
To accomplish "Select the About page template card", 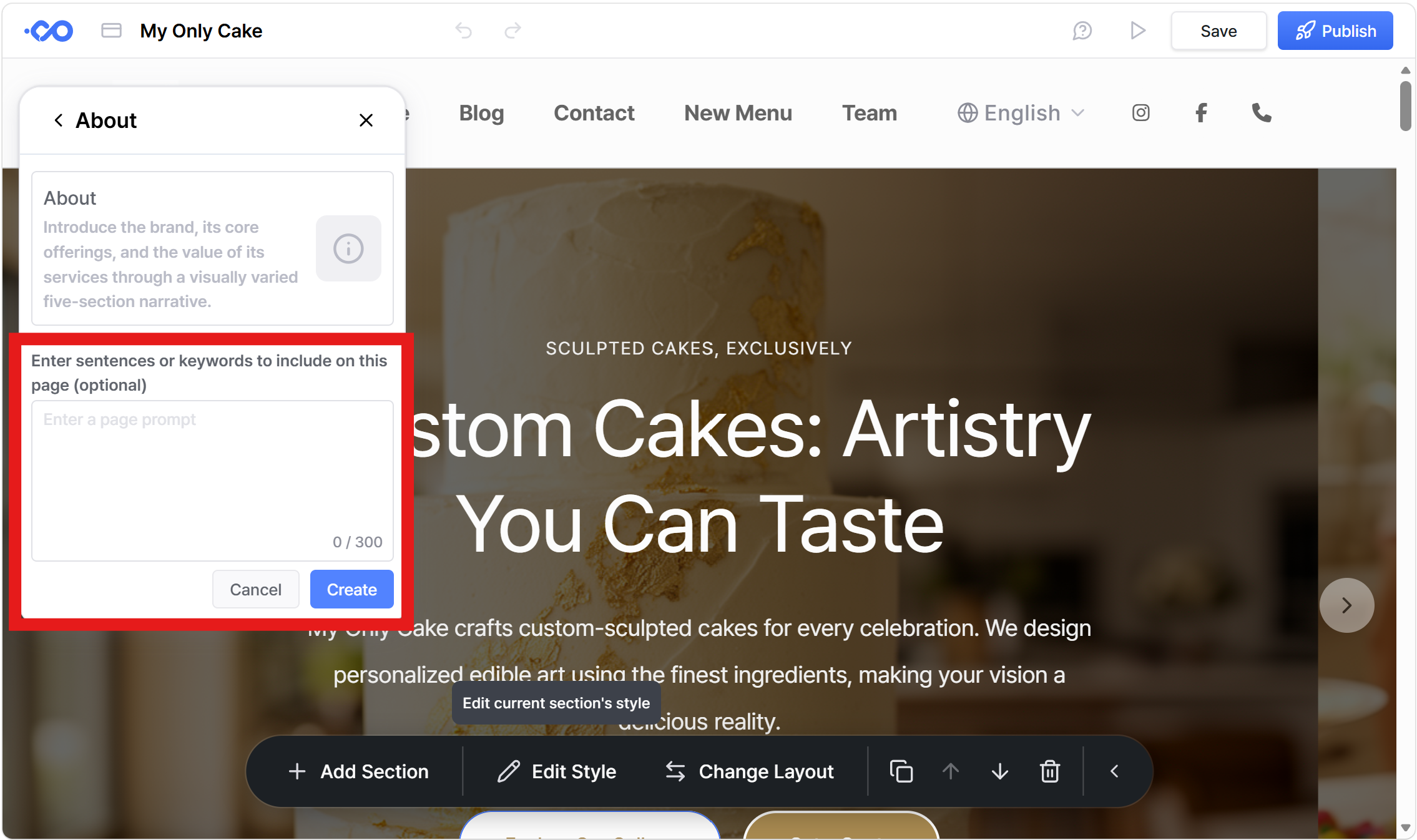I will coord(212,248).
